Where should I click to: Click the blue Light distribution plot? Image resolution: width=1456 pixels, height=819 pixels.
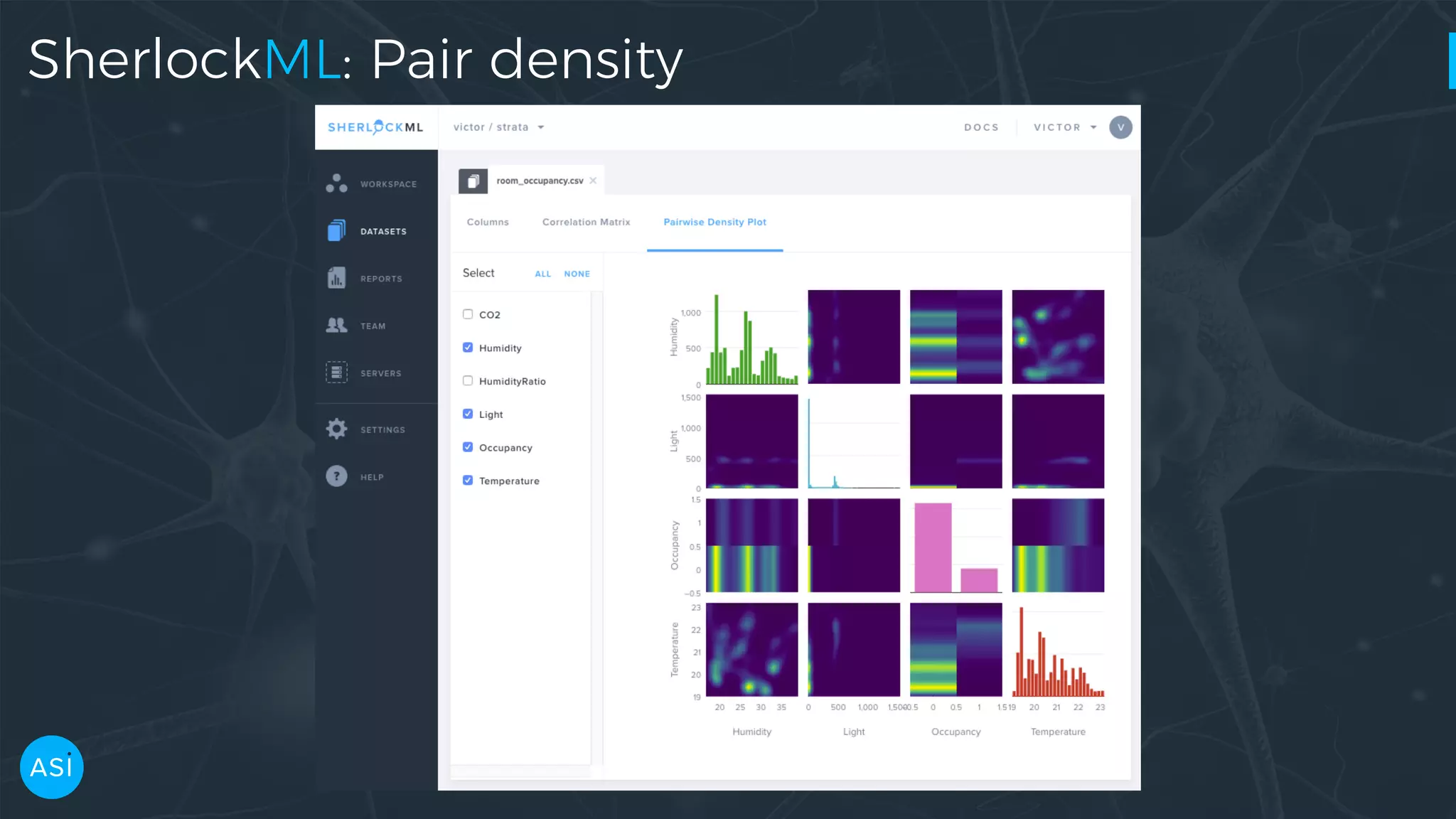[x=854, y=441]
